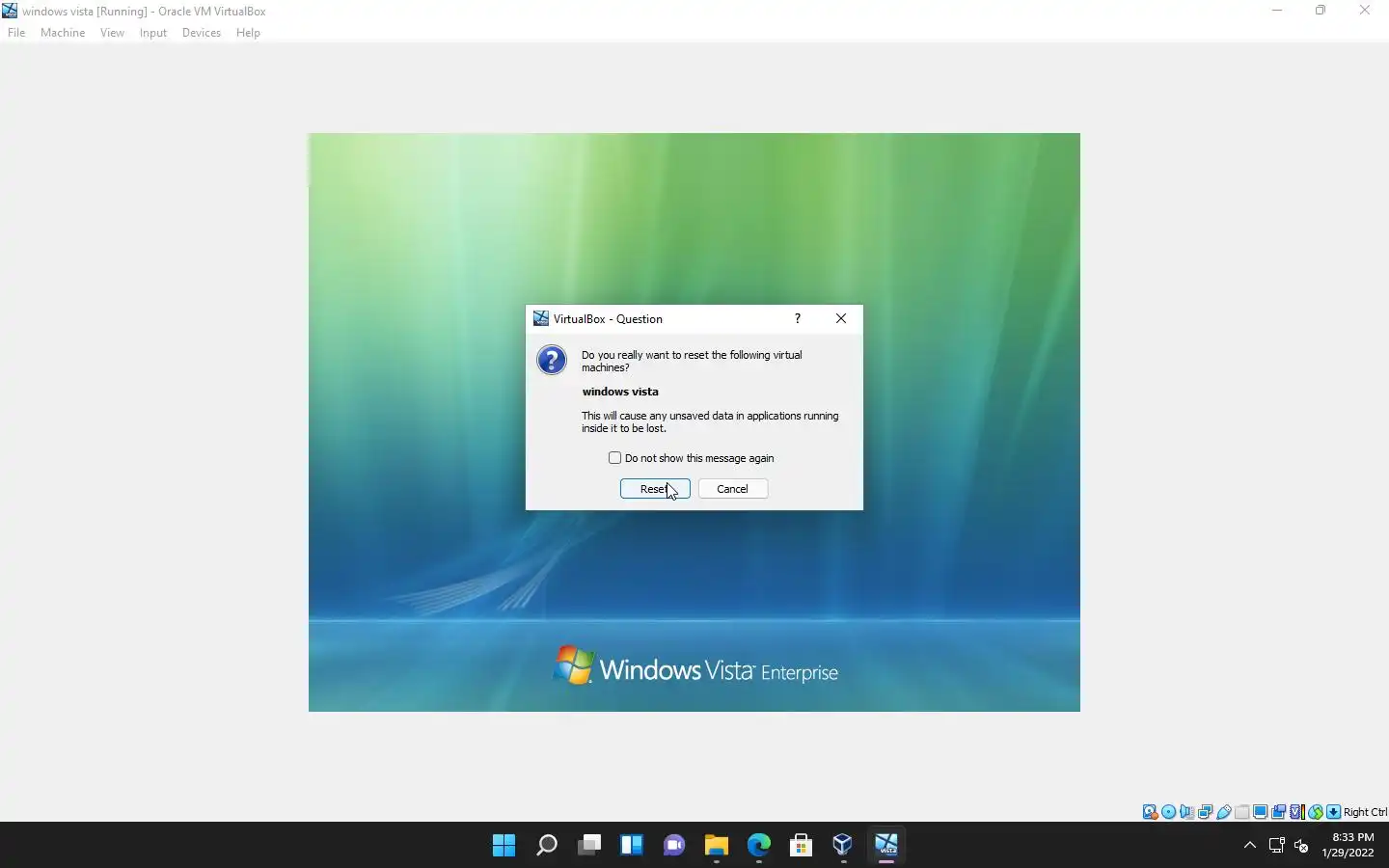Click the Windows Vista Enterprise logo
The image size is (1389, 868).
[695, 667]
